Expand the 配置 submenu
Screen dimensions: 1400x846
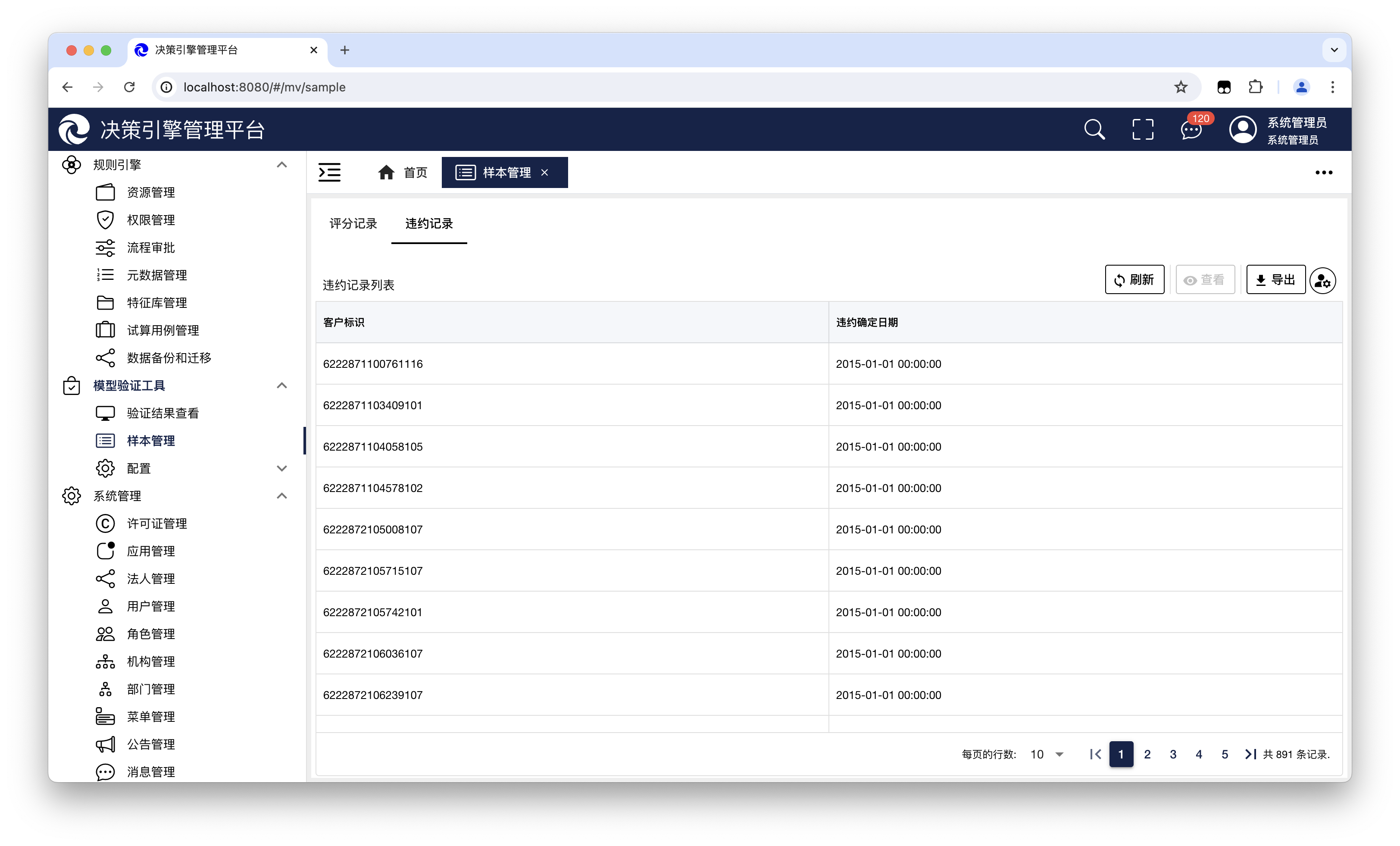282,468
